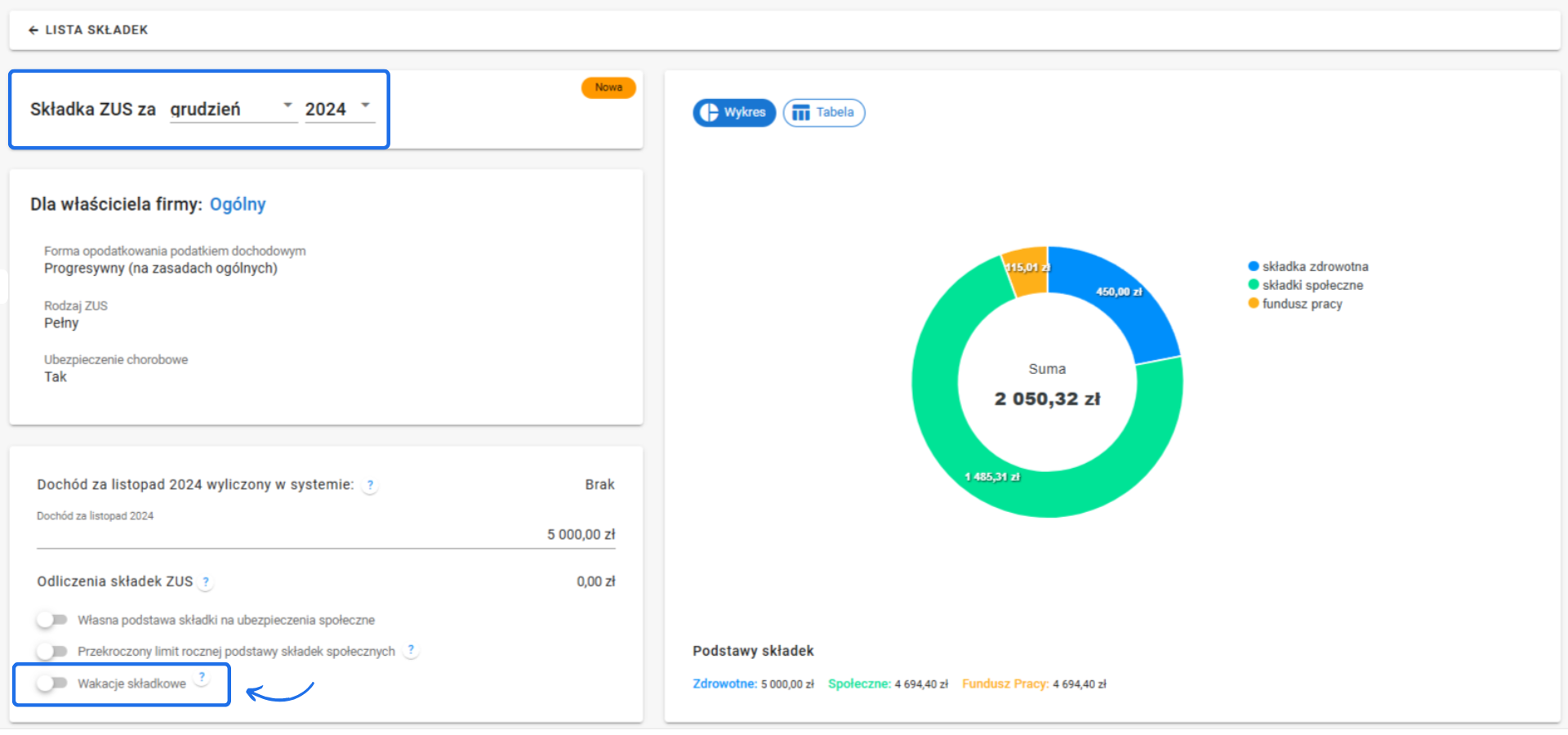
Task: Toggle Przekroczony limit roczny podstawy switch
Action: pyautogui.click(x=51, y=651)
